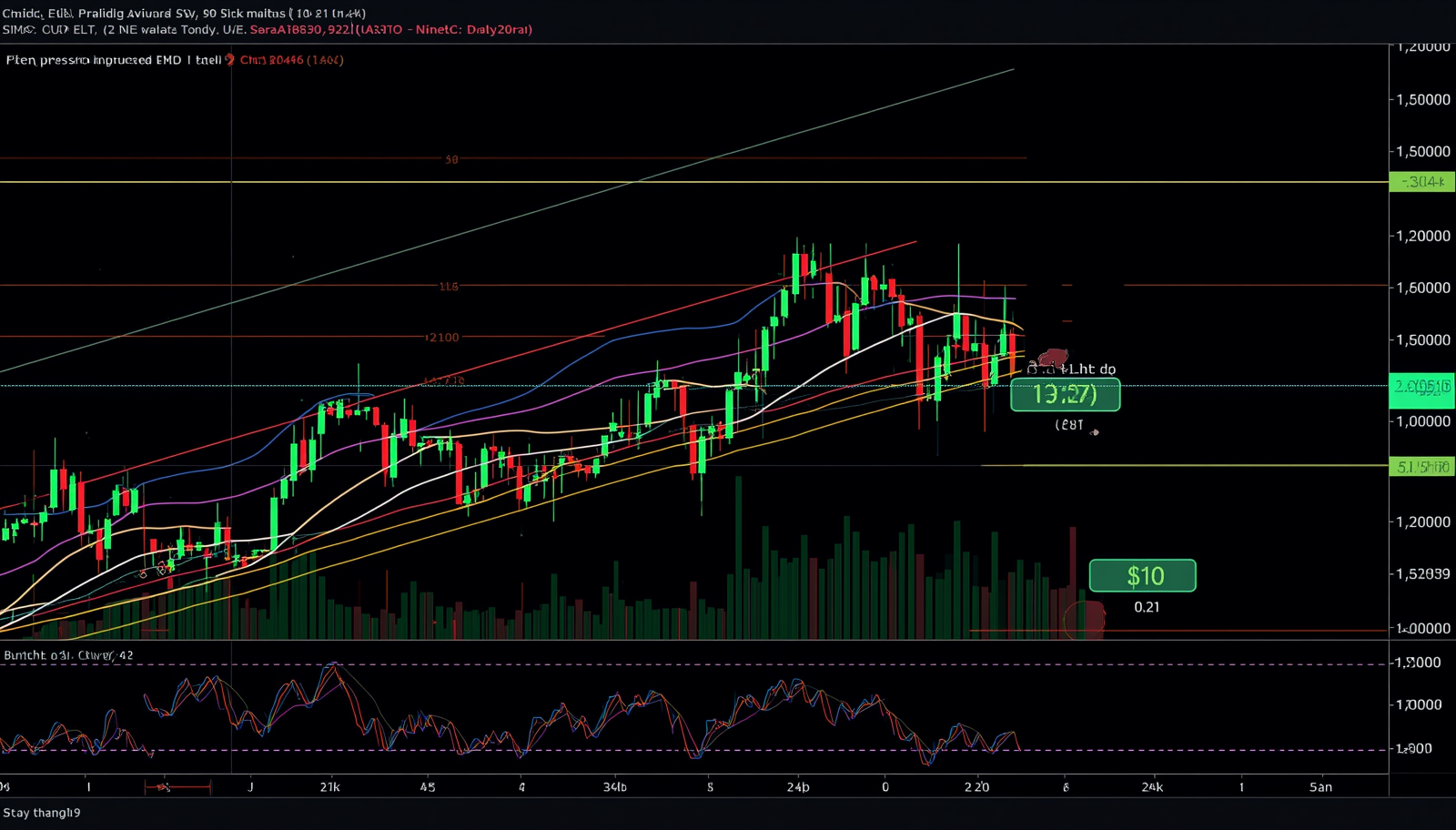Click the "34b" time axis label
1456x830 pixels.
click(x=615, y=787)
